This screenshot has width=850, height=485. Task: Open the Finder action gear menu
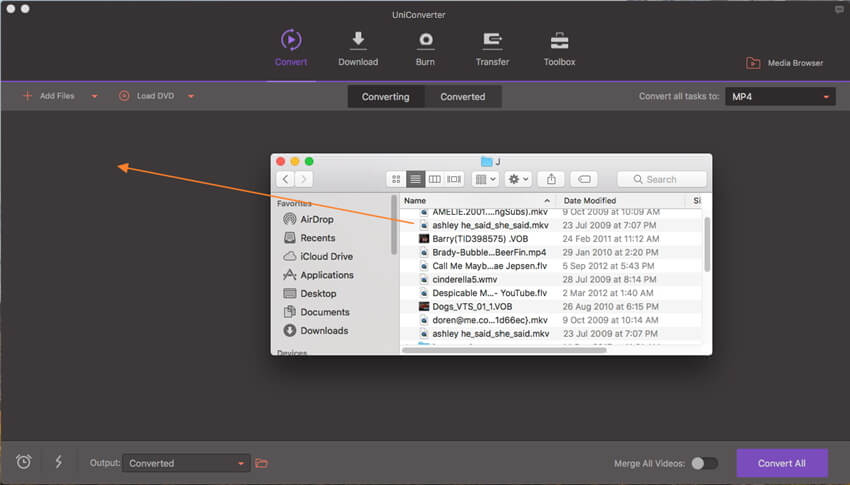[x=518, y=179]
